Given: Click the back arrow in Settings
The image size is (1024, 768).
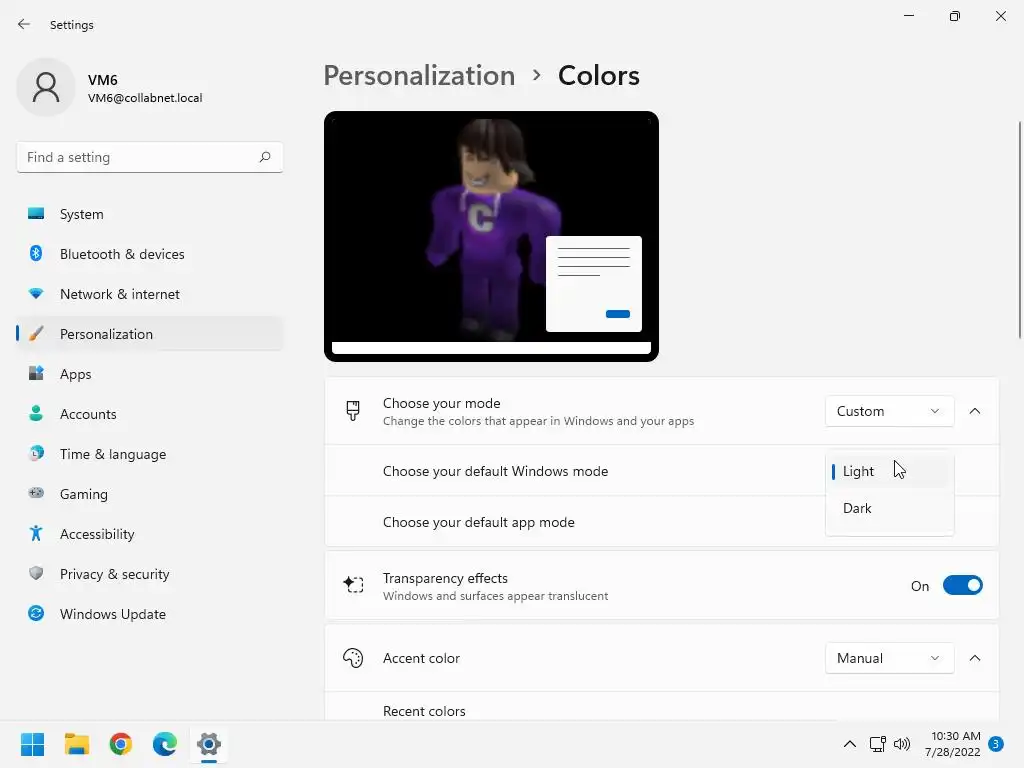Looking at the screenshot, I should click(24, 24).
